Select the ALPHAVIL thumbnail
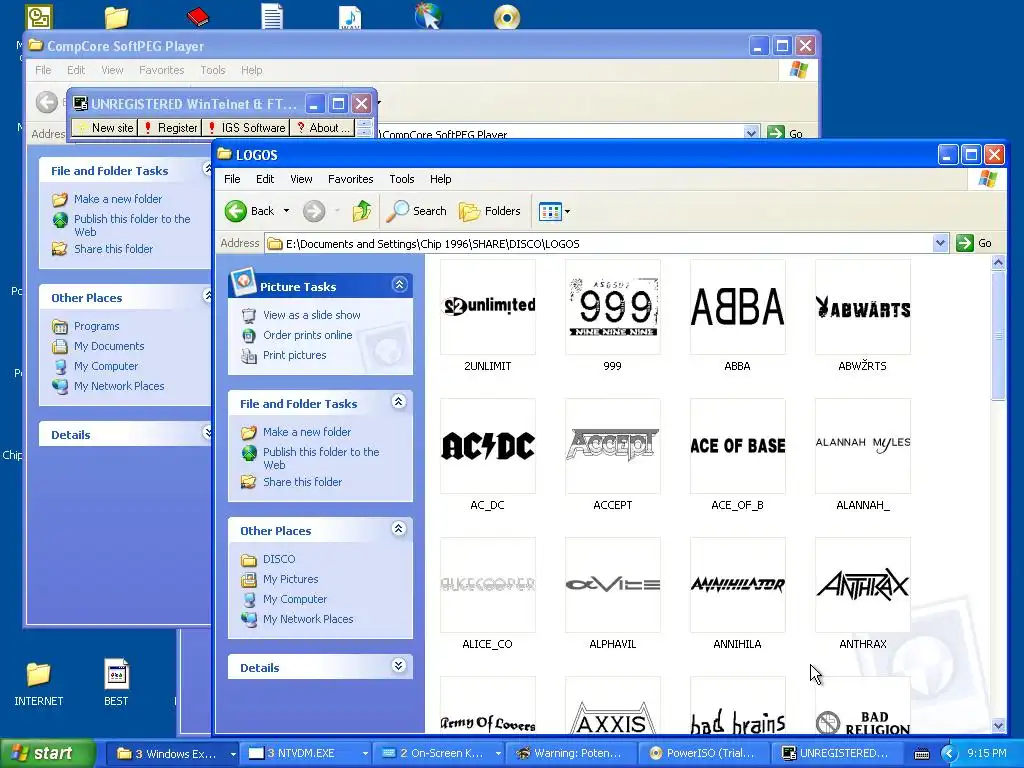Image resolution: width=1024 pixels, height=768 pixels. click(x=613, y=586)
